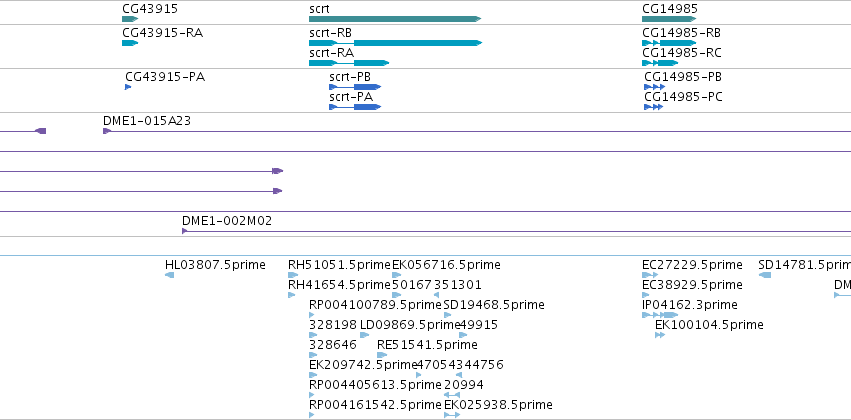Click the CG14985-PB protein arrows
This screenshot has width=851, height=420.
[655, 87]
